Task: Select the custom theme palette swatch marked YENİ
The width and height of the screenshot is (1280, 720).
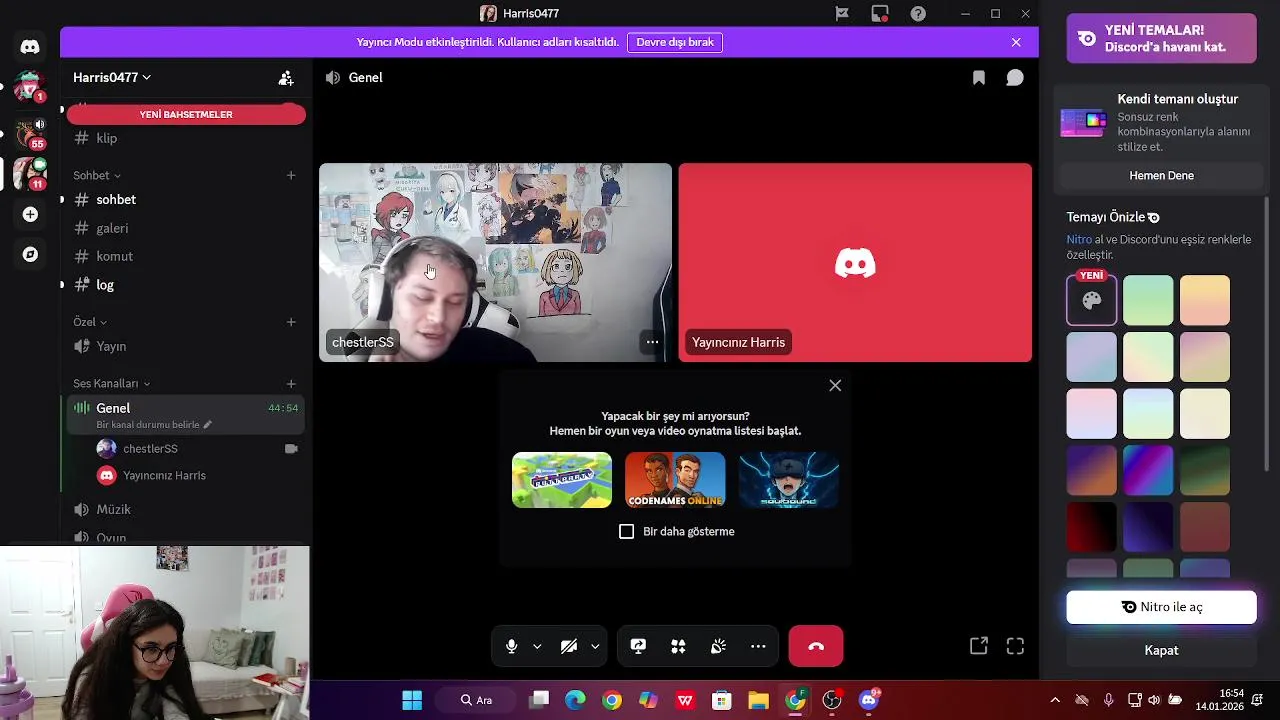Action: 1091,300
